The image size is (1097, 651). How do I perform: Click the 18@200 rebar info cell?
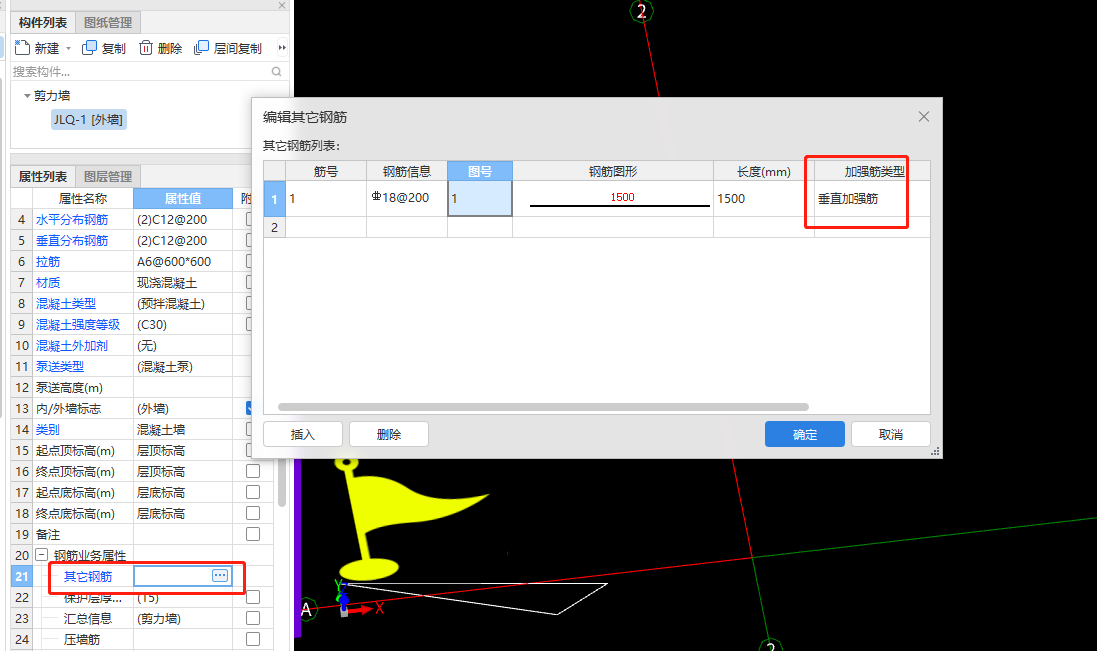407,199
